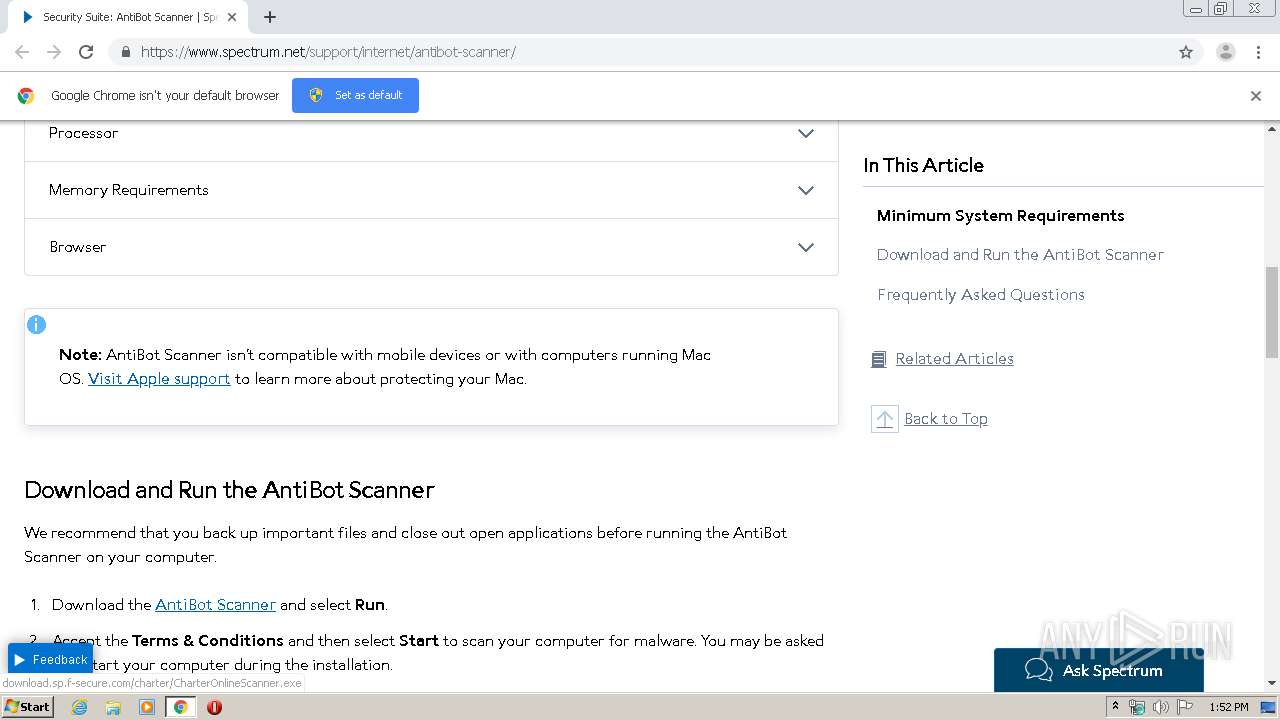Viewport: 1280px width, 720px height.
Task: Click the padlock site info icon
Action: (125, 52)
